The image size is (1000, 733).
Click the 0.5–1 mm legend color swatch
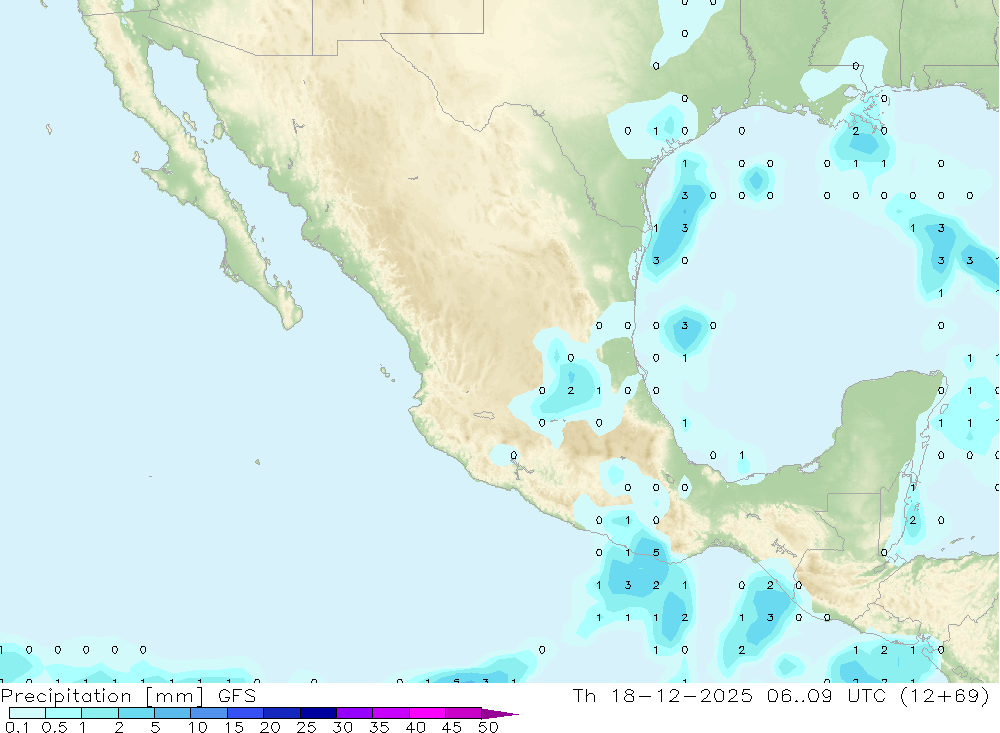click(x=64, y=713)
